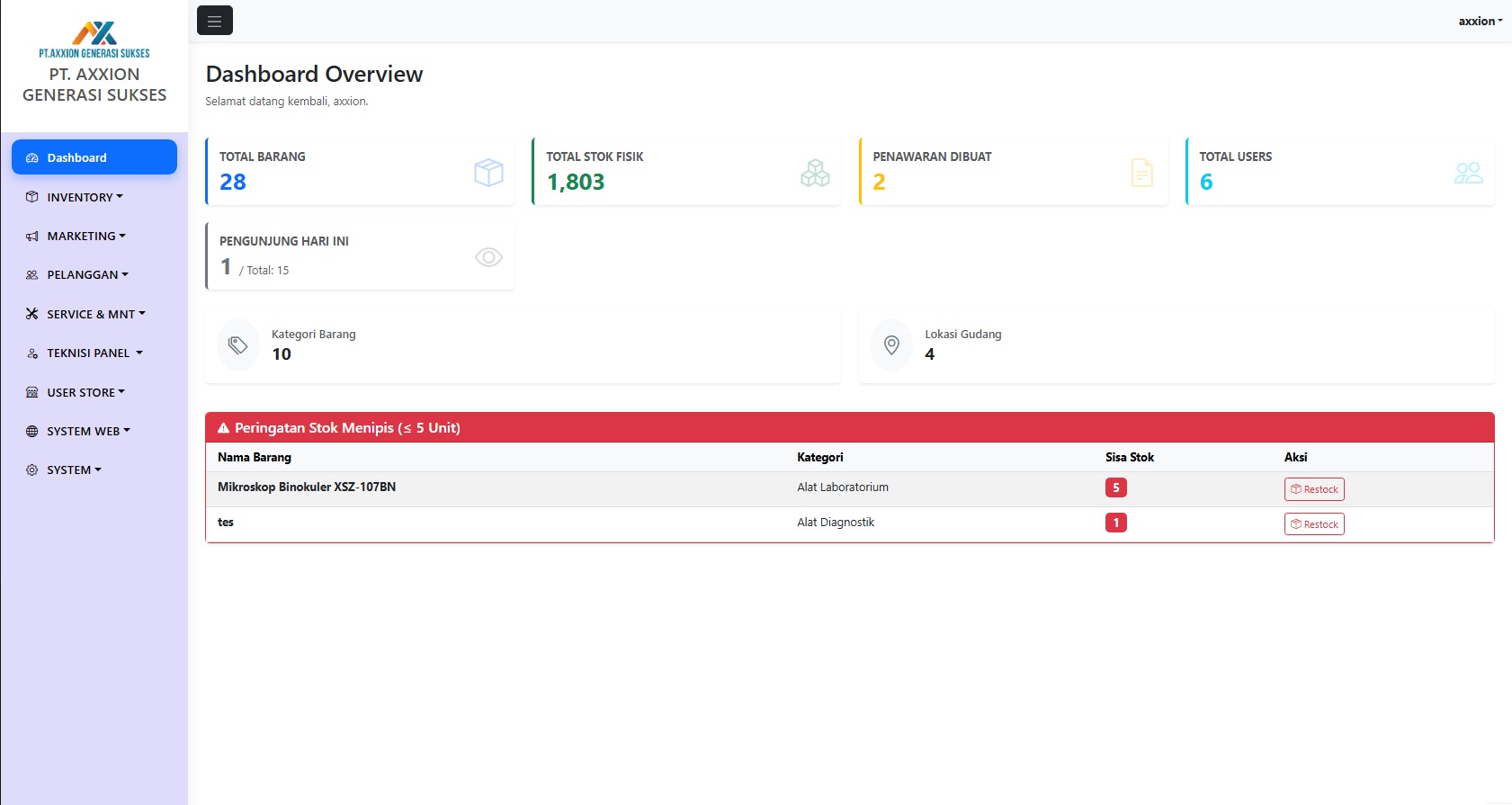Click the Sisa Stok badge showing 1
Screen dimensions: 1512x805
(x=1116, y=523)
